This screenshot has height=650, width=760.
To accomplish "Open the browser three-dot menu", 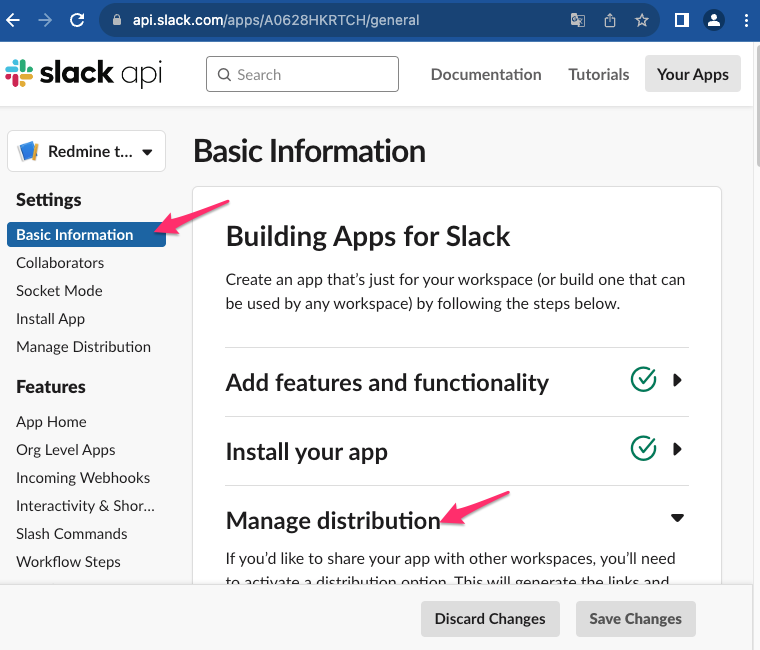I will click(x=746, y=20).
